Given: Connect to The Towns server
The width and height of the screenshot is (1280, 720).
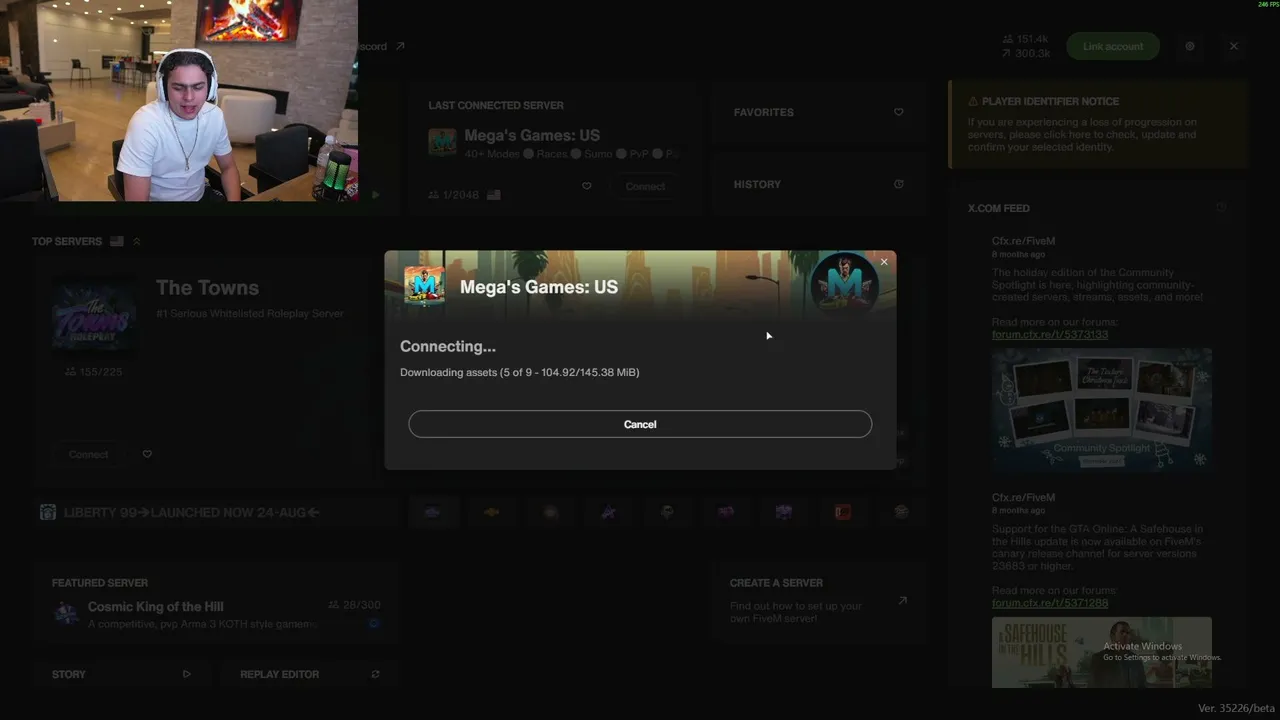Looking at the screenshot, I should click(x=89, y=454).
